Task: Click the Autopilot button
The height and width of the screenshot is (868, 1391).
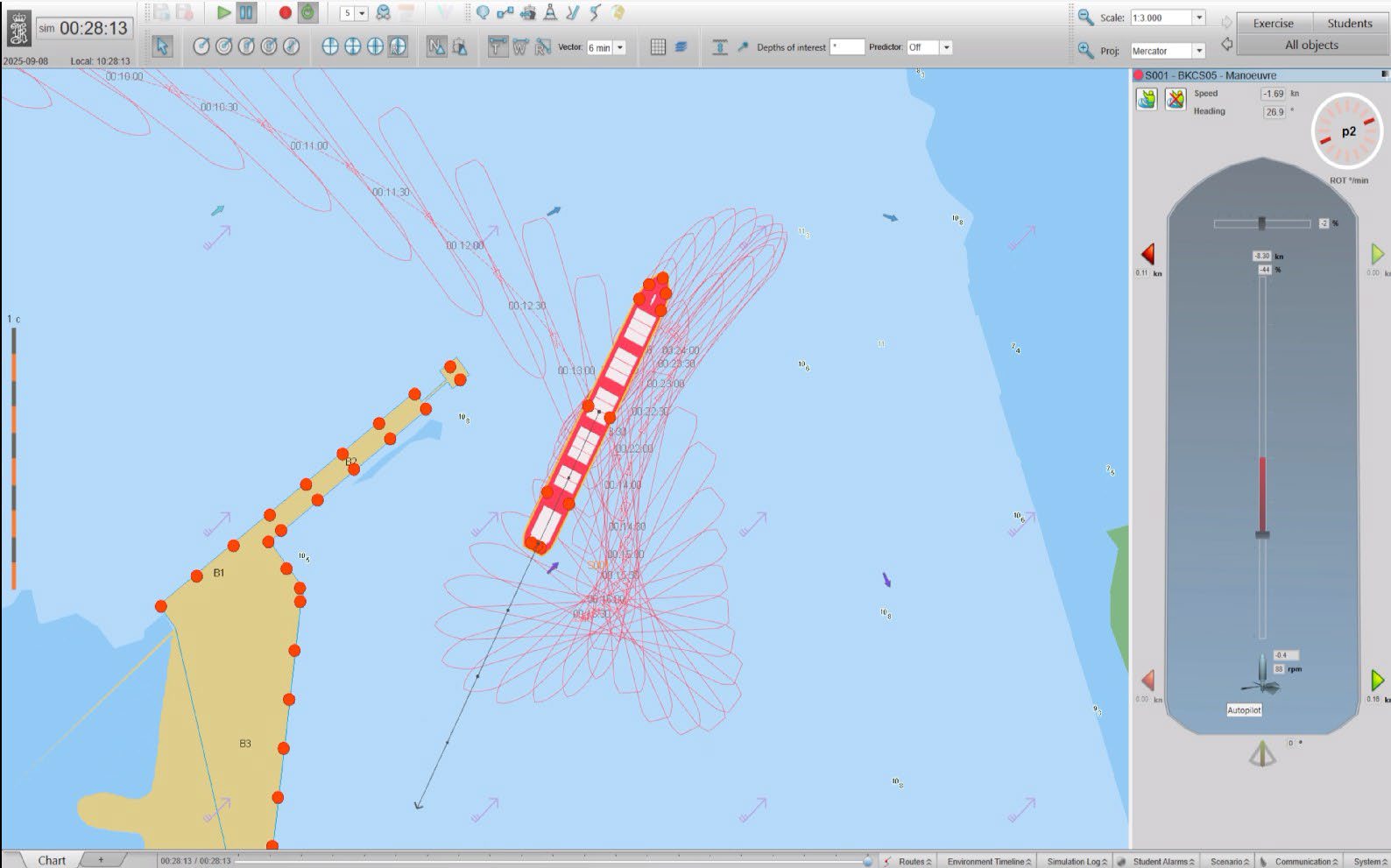Action: click(x=1244, y=709)
